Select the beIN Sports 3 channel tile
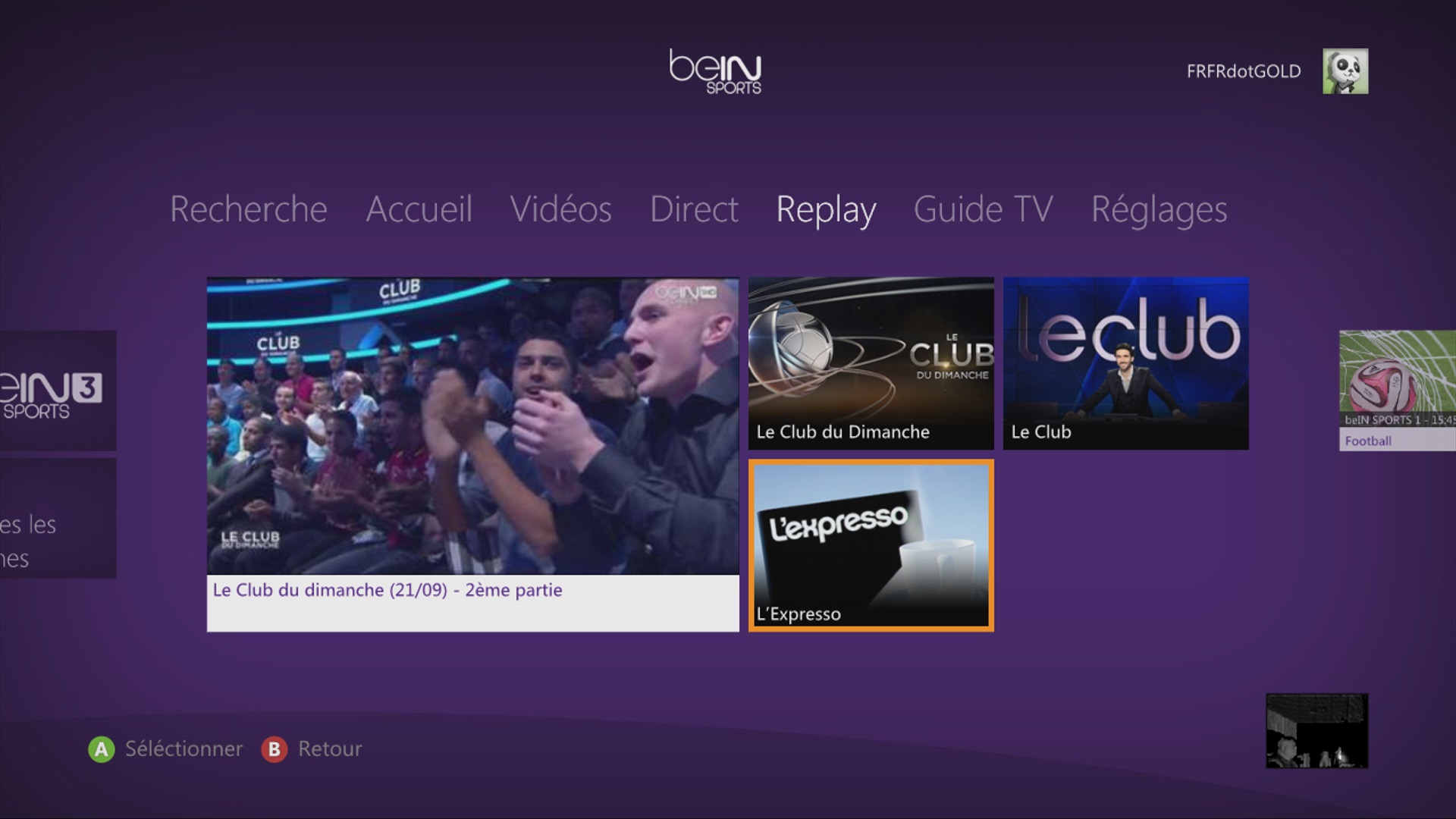This screenshot has height=819, width=1456. click(57, 391)
